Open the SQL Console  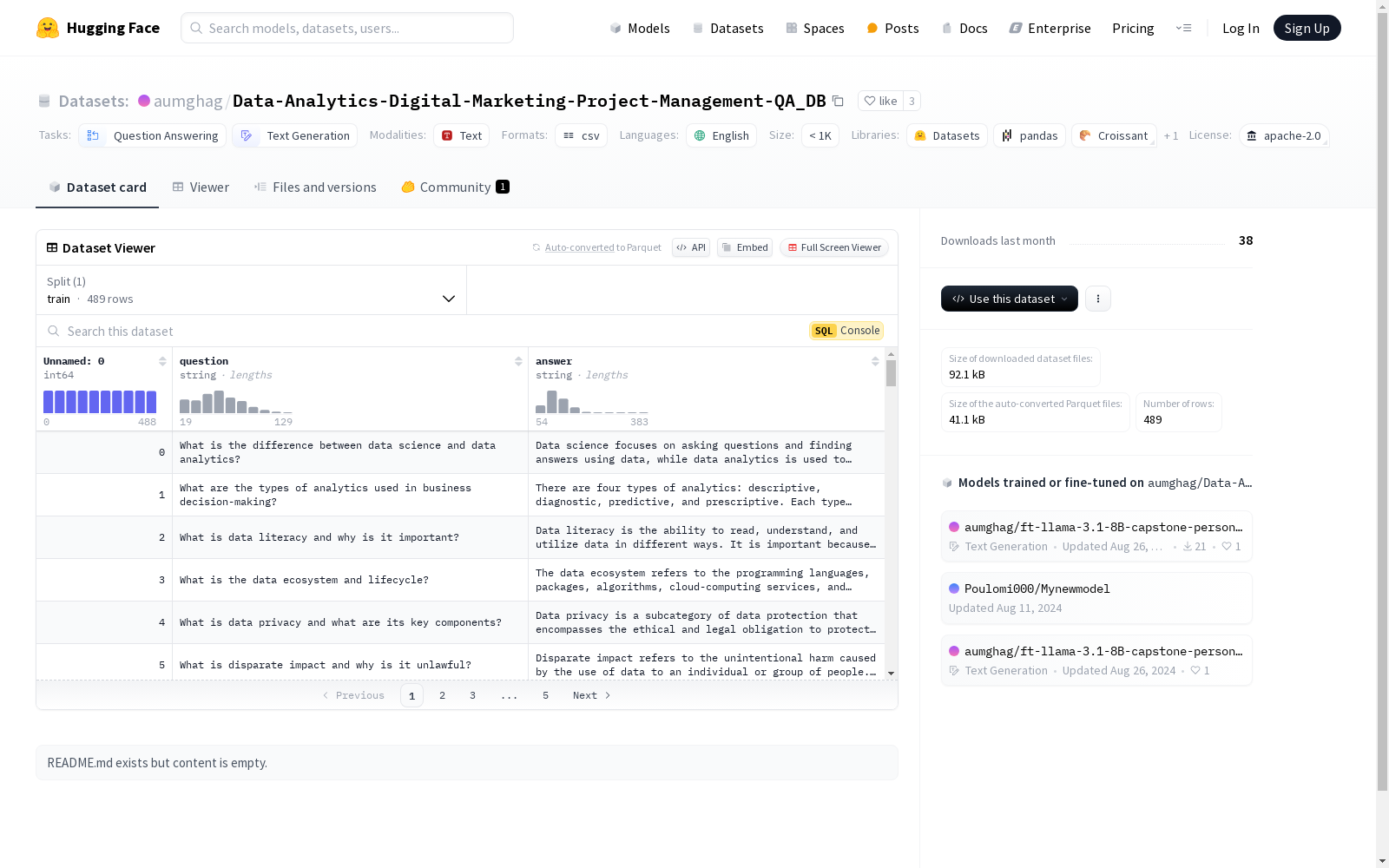846,331
